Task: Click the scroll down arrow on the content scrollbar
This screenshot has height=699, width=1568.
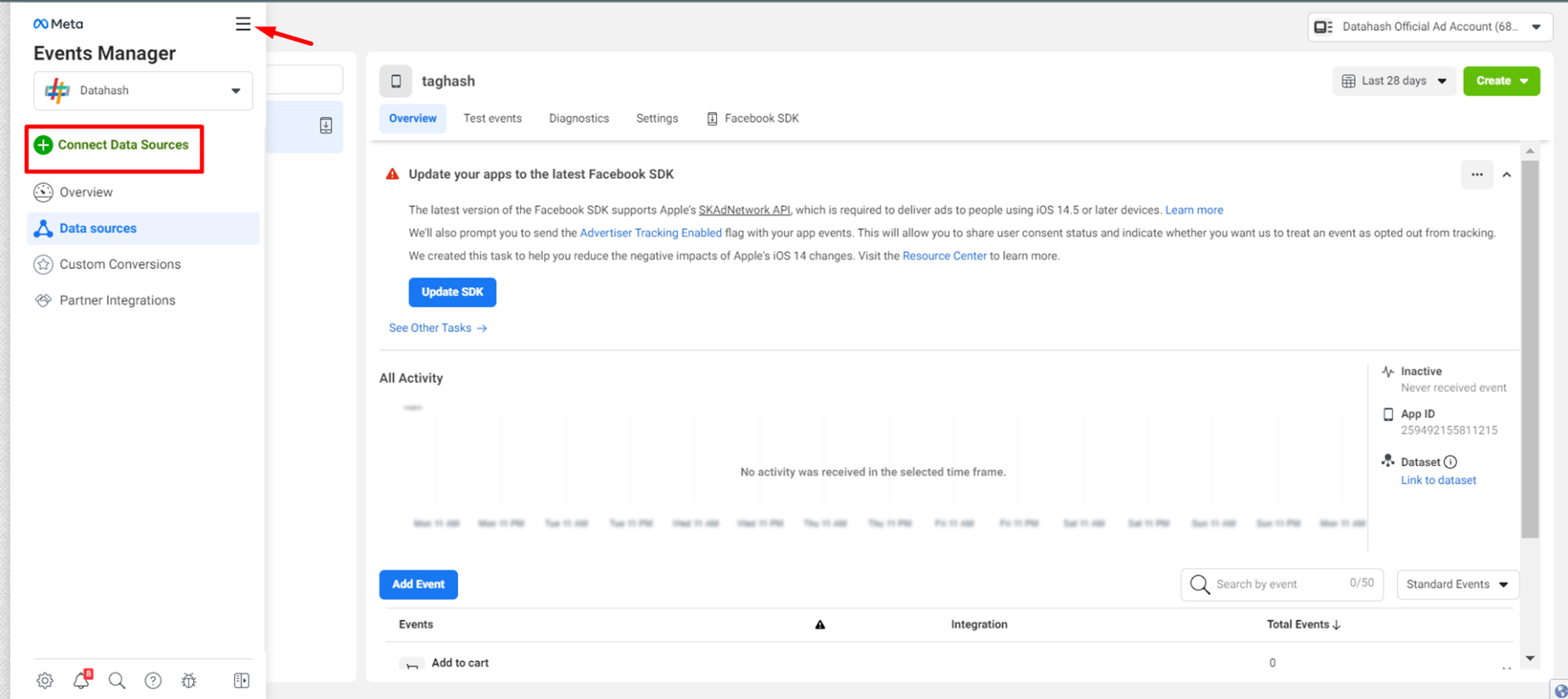Action: (1530, 659)
